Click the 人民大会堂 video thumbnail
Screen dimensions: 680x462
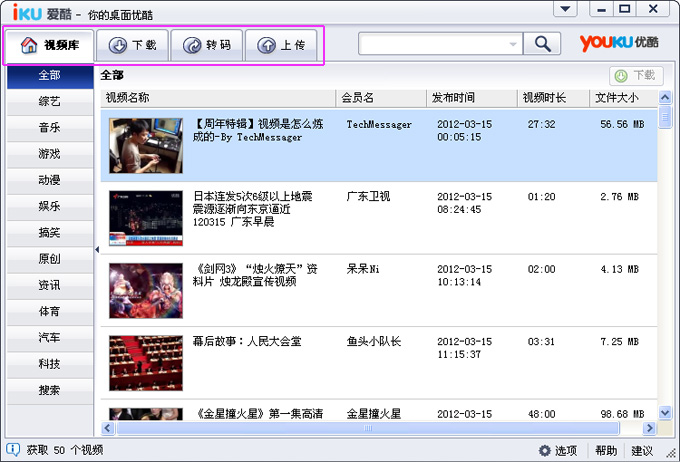(x=145, y=362)
